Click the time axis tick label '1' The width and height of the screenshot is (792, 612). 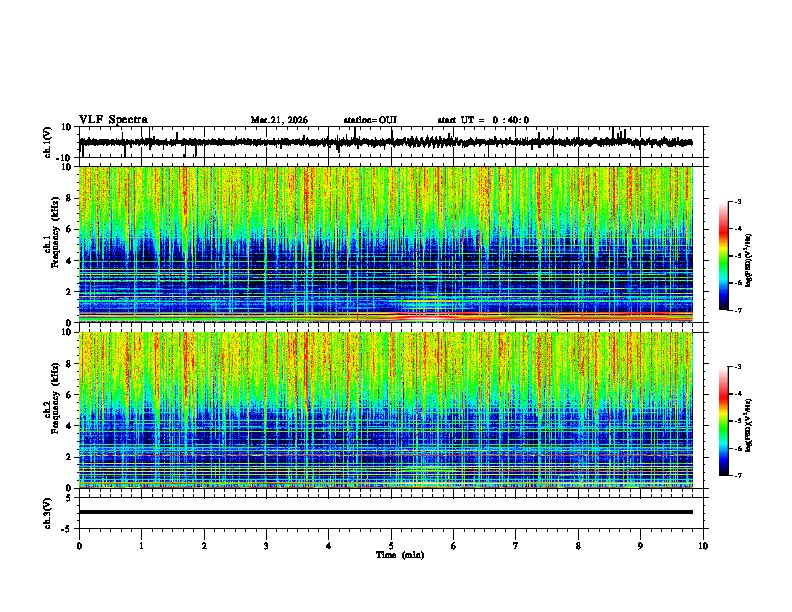click(x=141, y=546)
